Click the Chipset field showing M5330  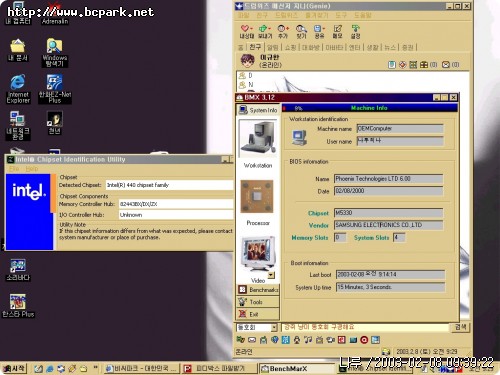pos(389,213)
